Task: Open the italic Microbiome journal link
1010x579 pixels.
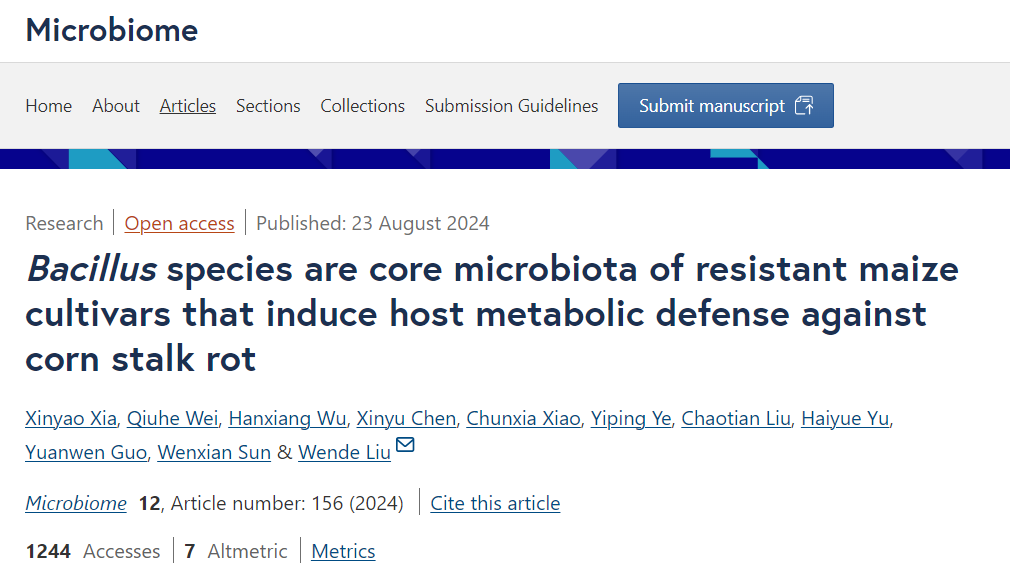Action: [76, 503]
